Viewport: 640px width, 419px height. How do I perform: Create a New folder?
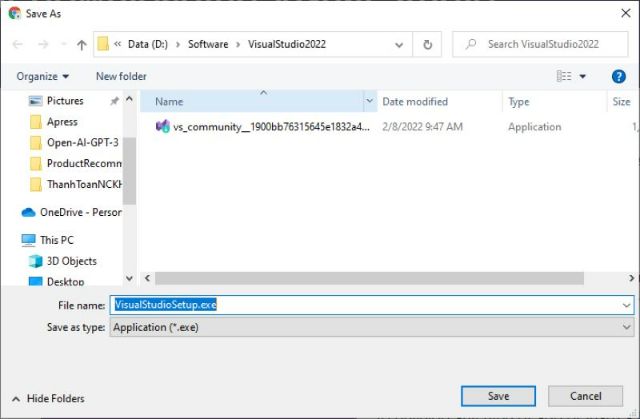(121, 76)
